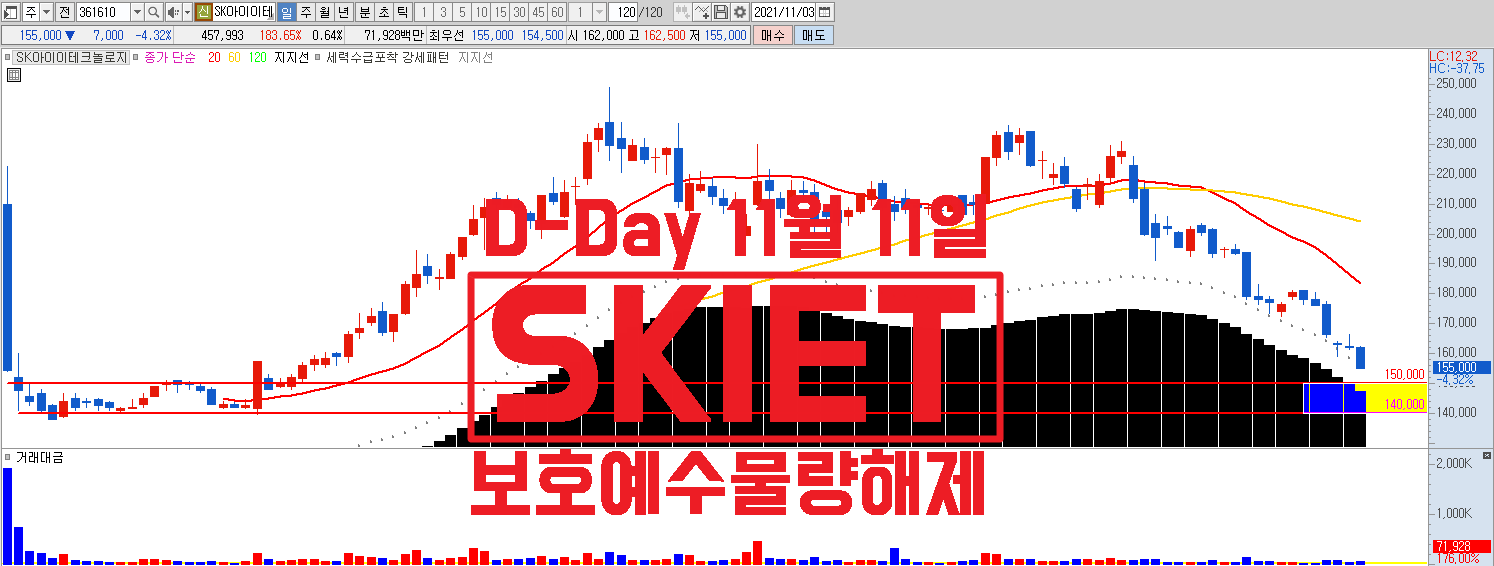Click the LC:12.32 indicator text
This screenshot has width=1494, height=566.
click(x=1453, y=56)
